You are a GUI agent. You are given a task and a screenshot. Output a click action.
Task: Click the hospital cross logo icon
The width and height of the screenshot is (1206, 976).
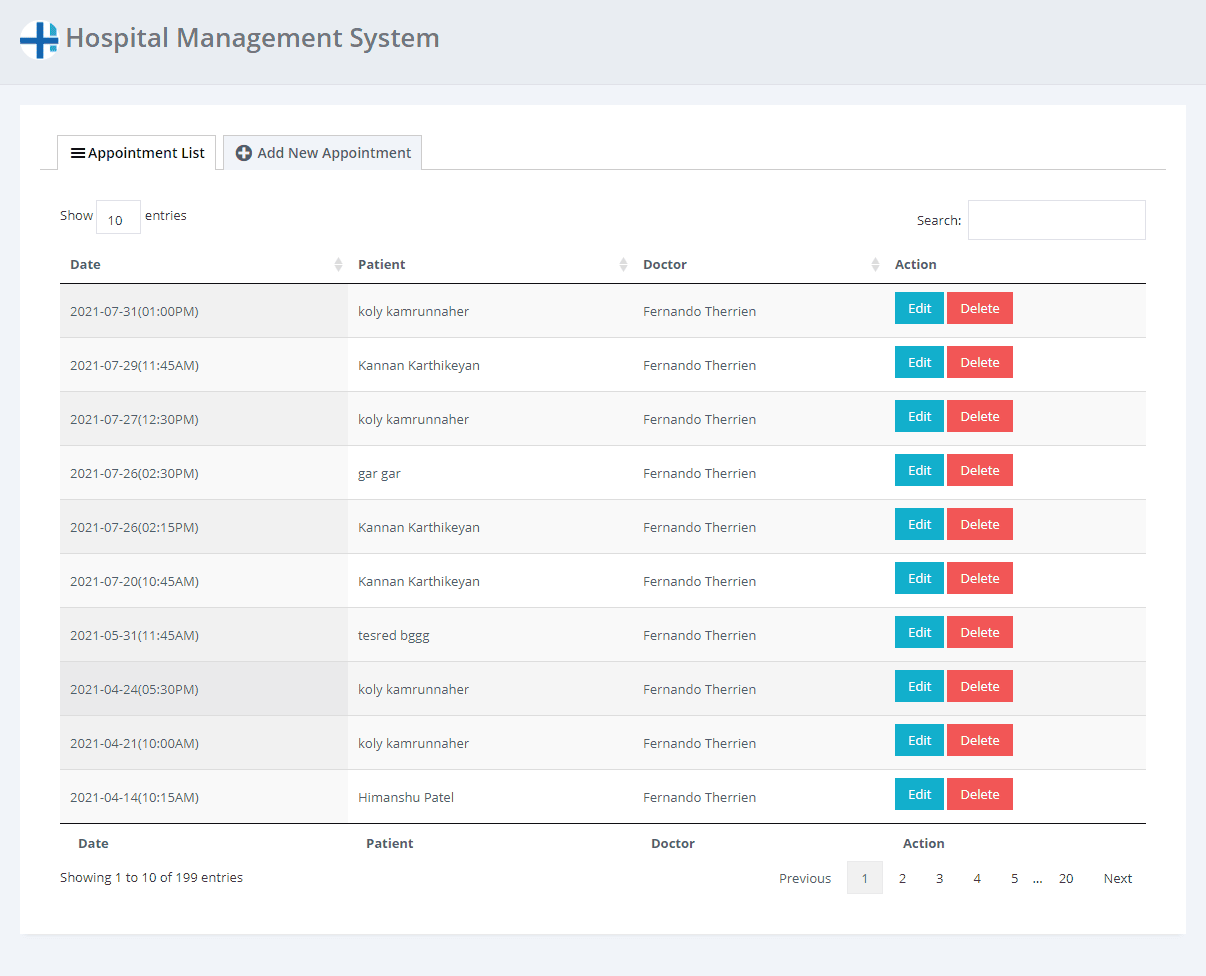(39, 40)
